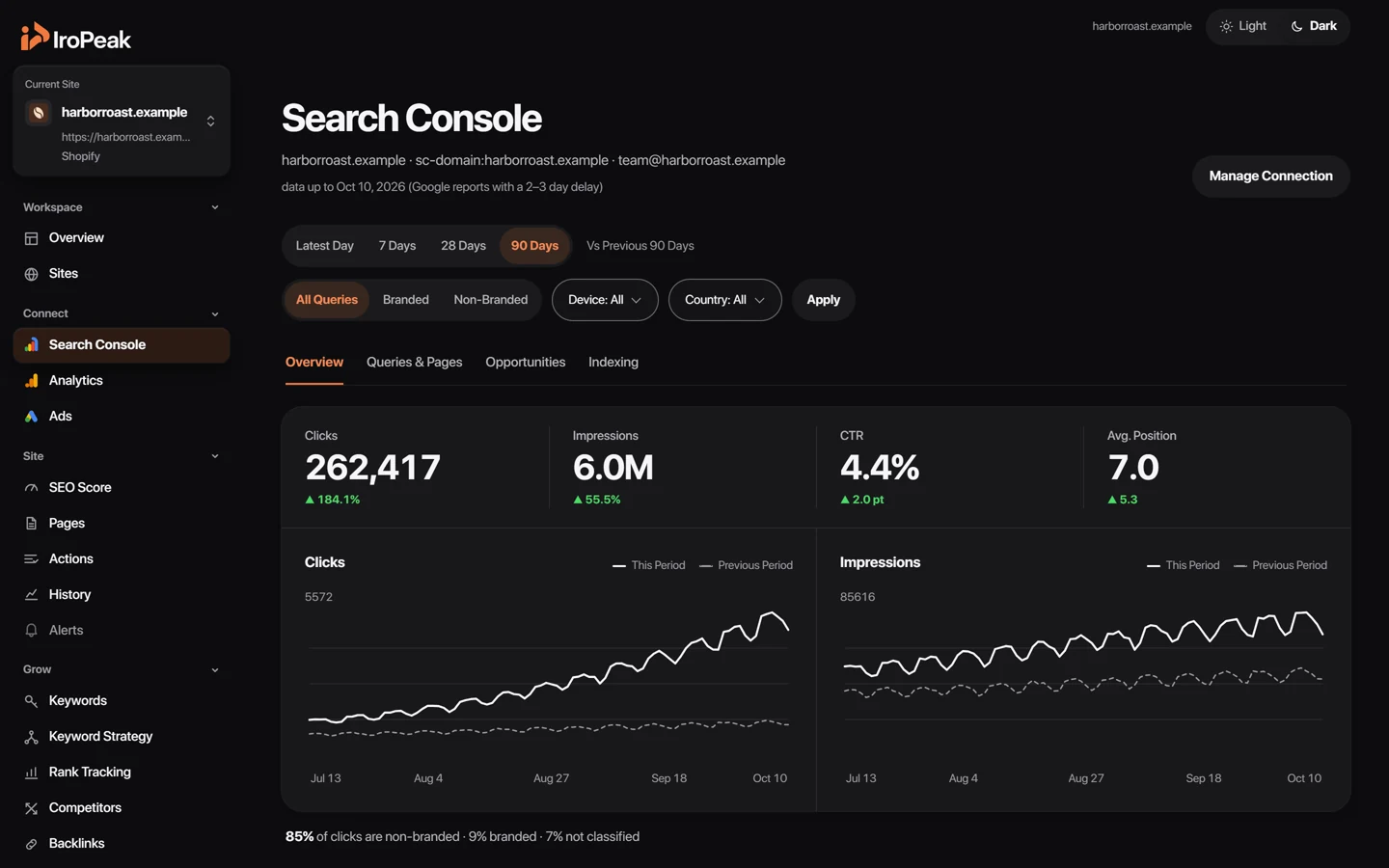
Task: Collapse the Grow section
Action: (x=215, y=669)
